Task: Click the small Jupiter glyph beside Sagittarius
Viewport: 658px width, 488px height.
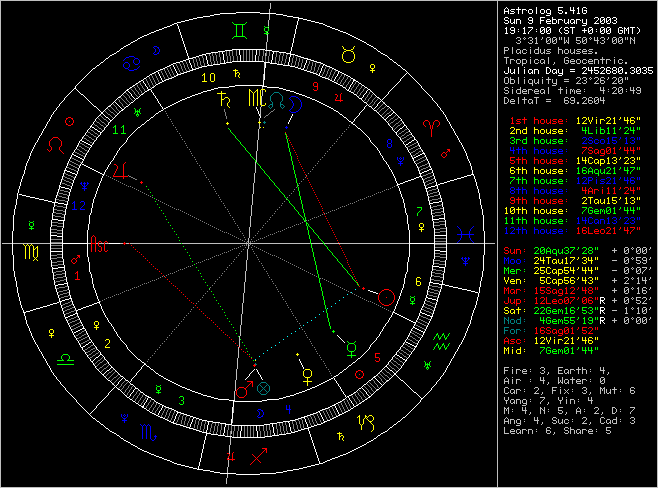Action: point(230,457)
